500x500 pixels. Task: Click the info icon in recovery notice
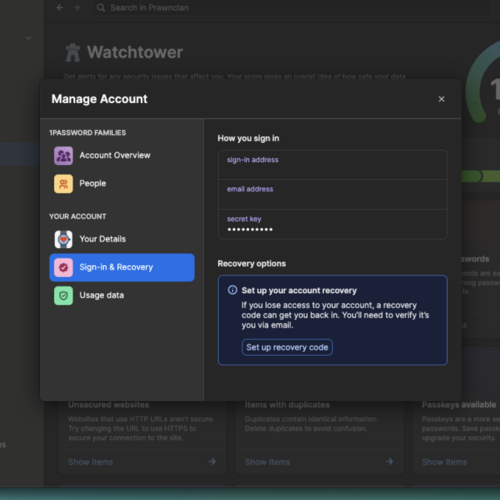[232, 290]
